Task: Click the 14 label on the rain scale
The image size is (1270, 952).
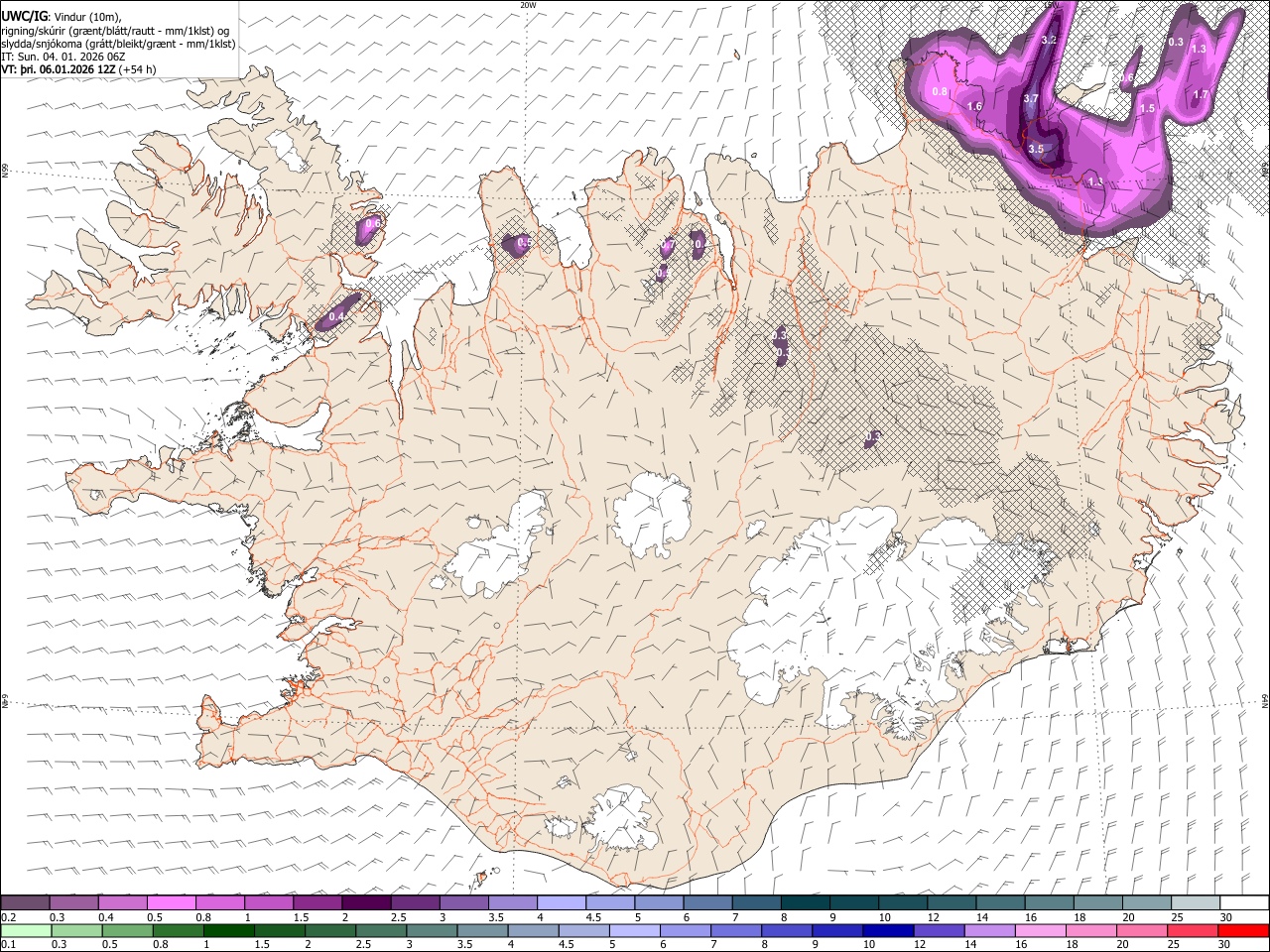Action: 970,945
